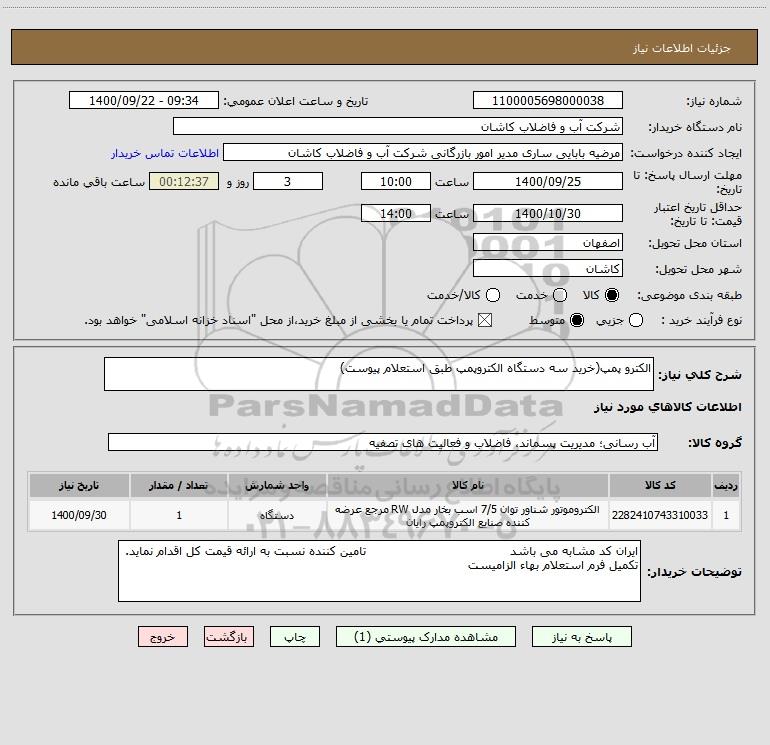Click the کد کالا column header
The image size is (770, 745).
660,485
